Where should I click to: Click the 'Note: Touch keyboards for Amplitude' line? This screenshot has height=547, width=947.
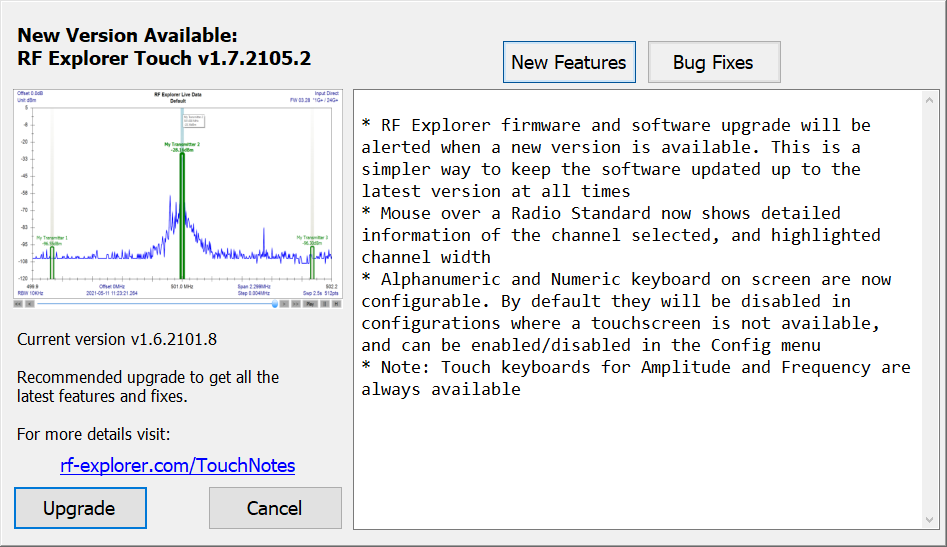(636, 367)
